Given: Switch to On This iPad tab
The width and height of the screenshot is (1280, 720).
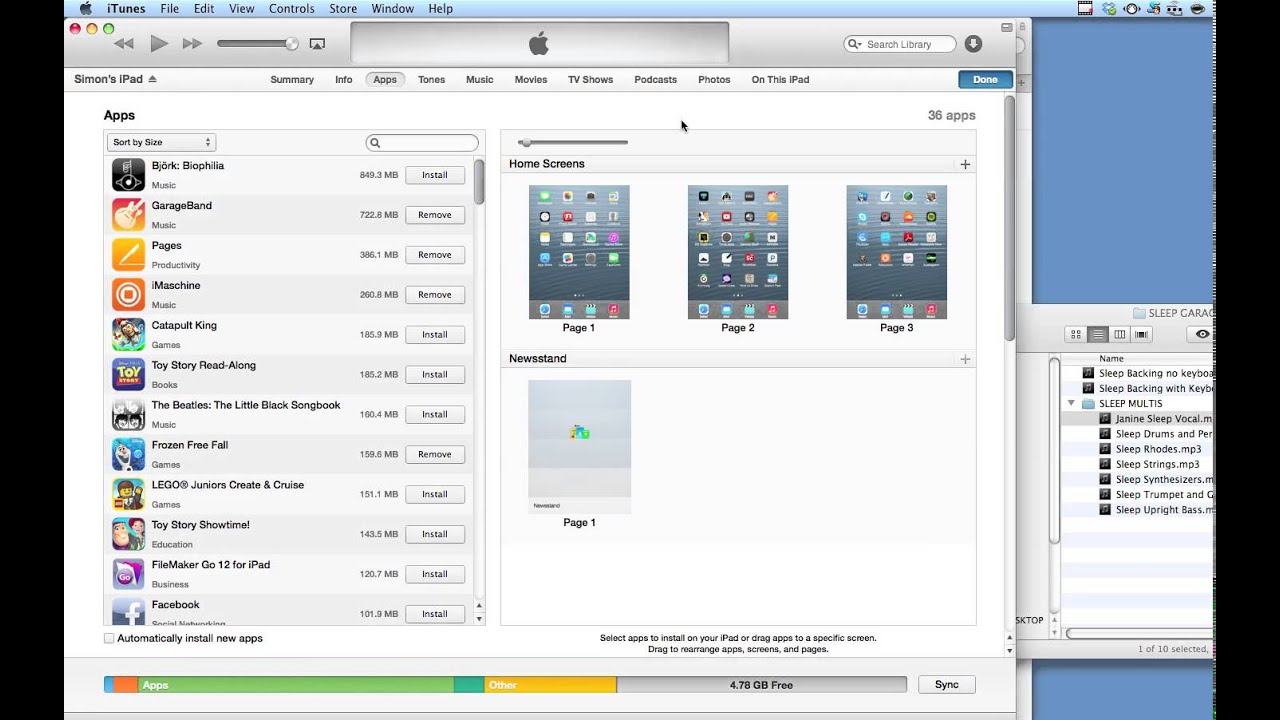Looking at the screenshot, I should point(780,79).
